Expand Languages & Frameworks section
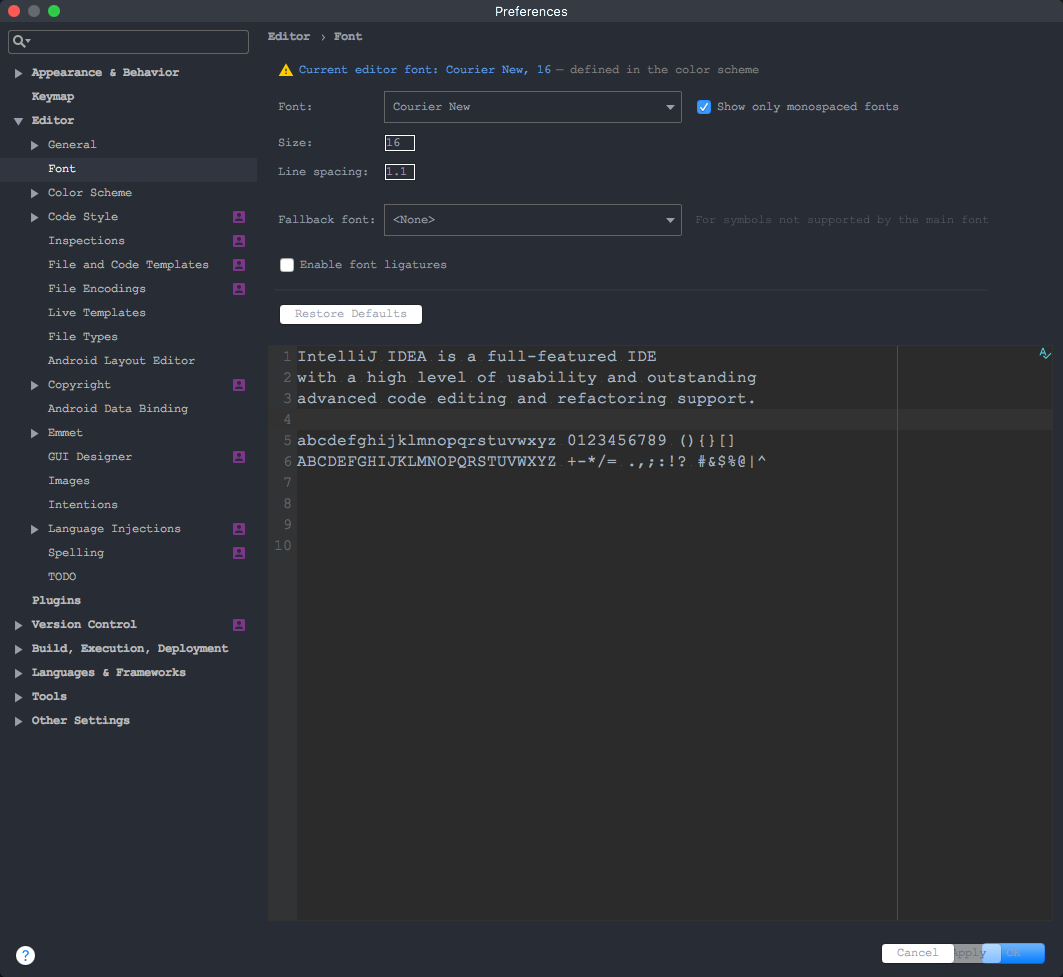This screenshot has width=1063, height=977. point(18,673)
